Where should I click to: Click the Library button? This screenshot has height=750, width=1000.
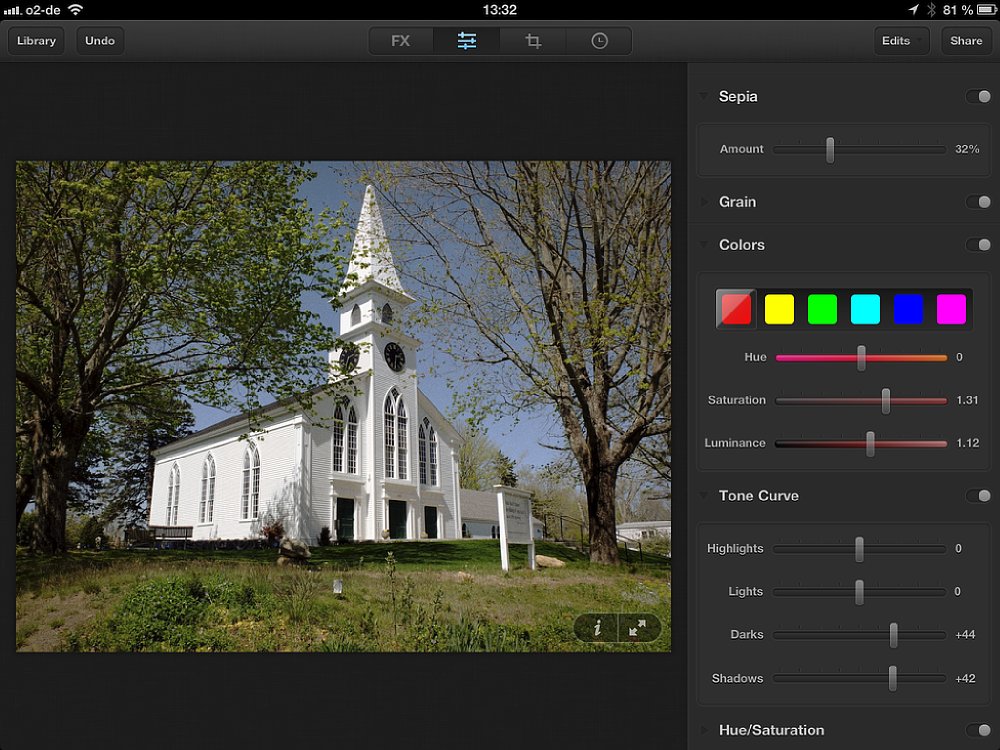coord(36,41)
